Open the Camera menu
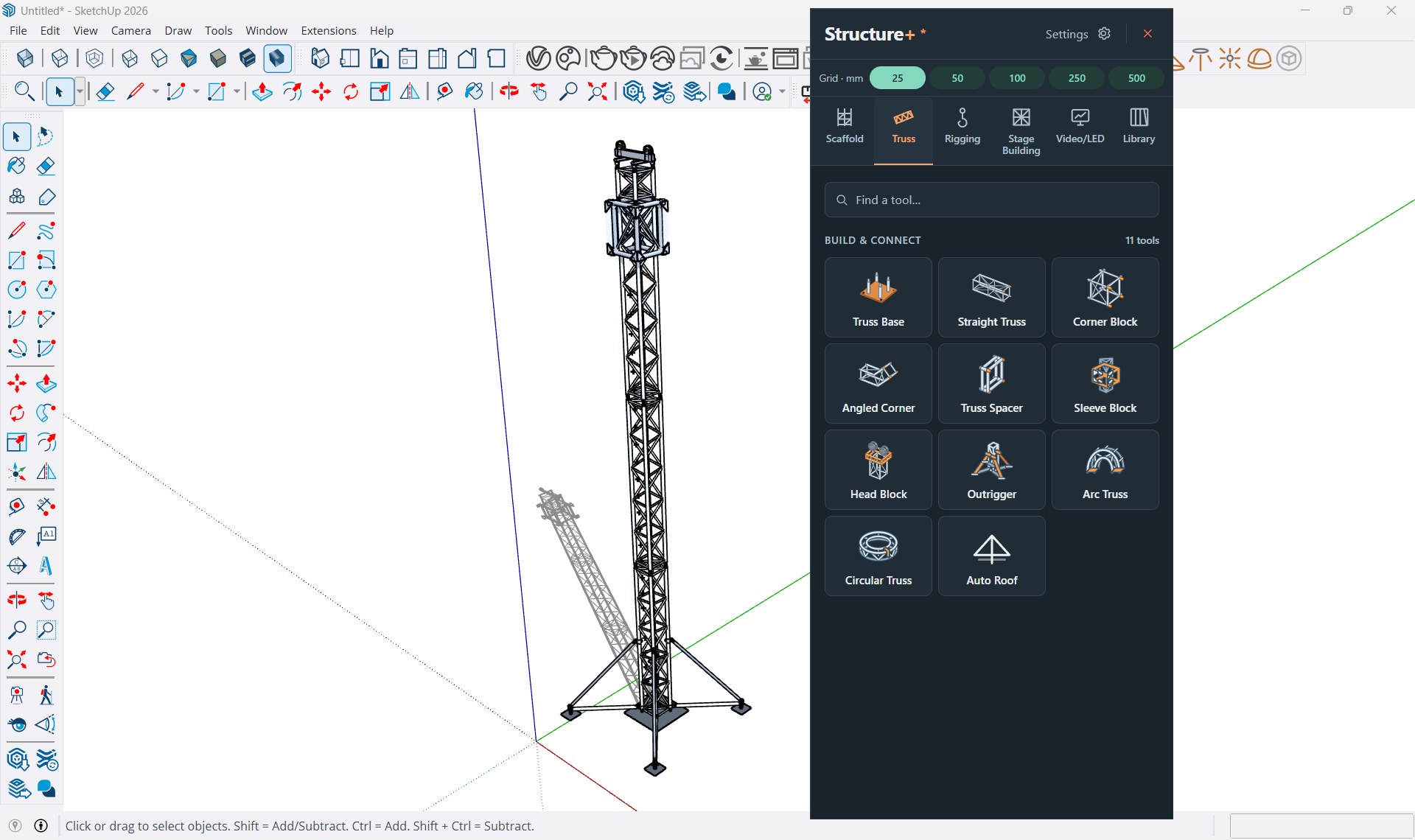1415x840 pixels. click(130, 30)
